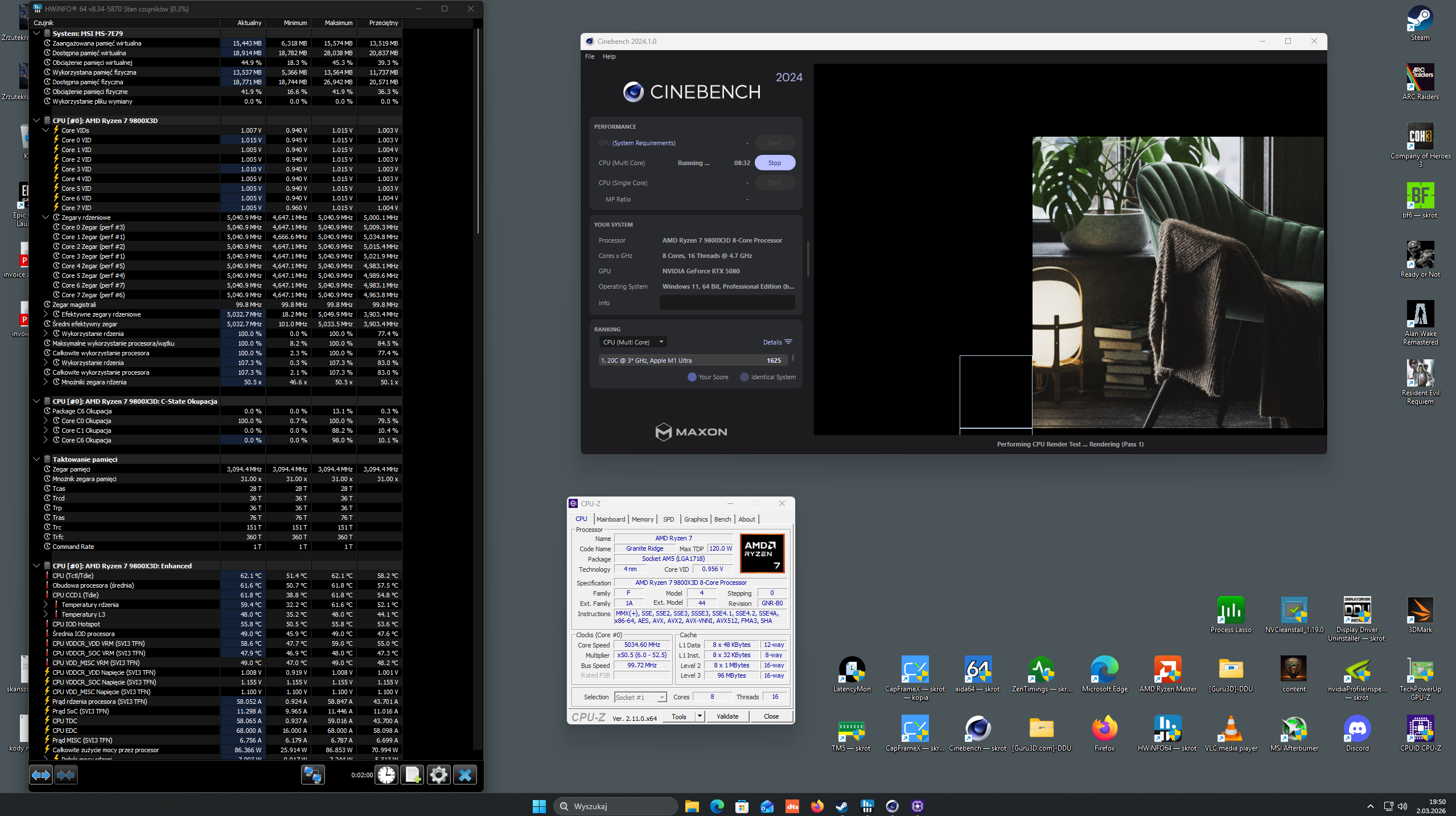
Task: Click the Validate button in CPU-Z
Action: 727,716
